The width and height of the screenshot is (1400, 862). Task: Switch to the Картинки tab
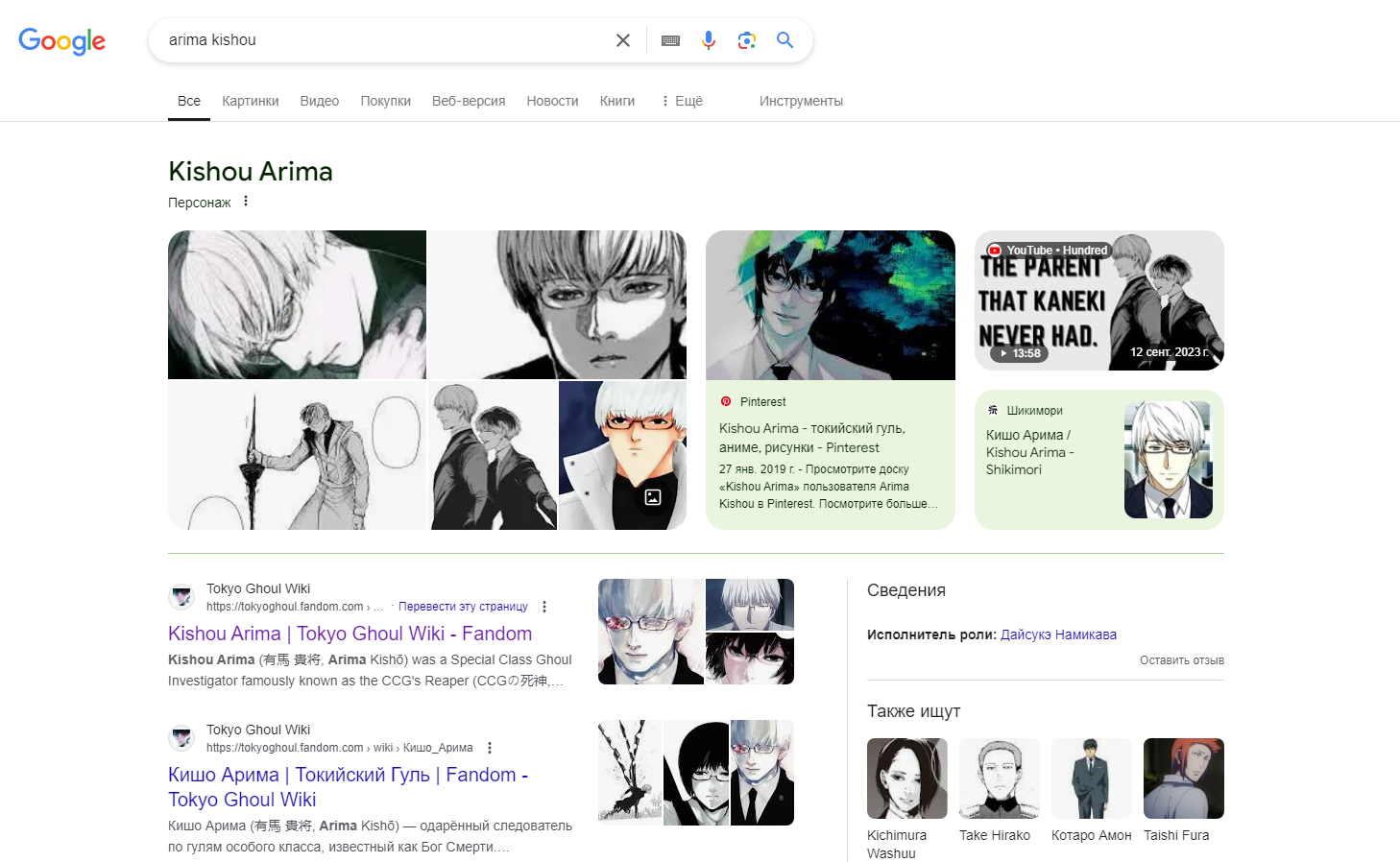250,101
